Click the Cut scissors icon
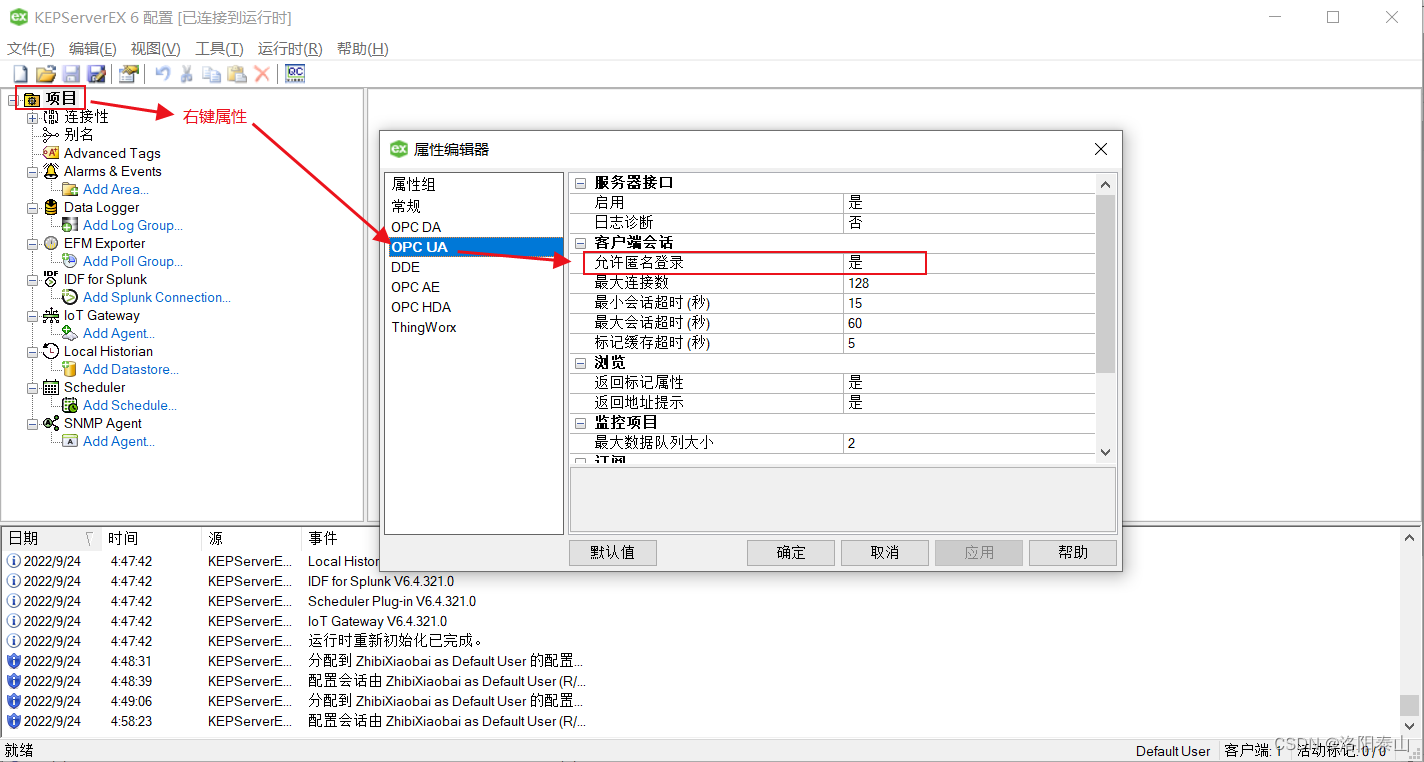Viewport: 1424px width, 762px height. [x=186, y=73]
